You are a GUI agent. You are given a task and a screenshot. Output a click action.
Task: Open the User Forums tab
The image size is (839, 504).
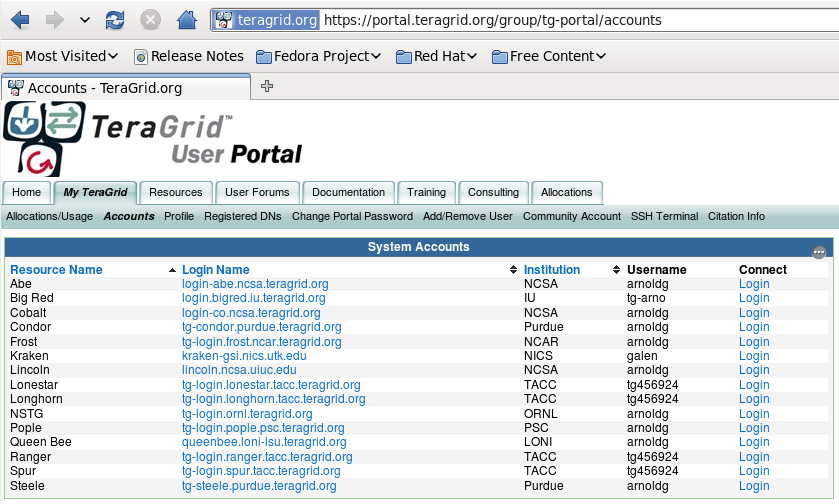click(x=257, y=193)
